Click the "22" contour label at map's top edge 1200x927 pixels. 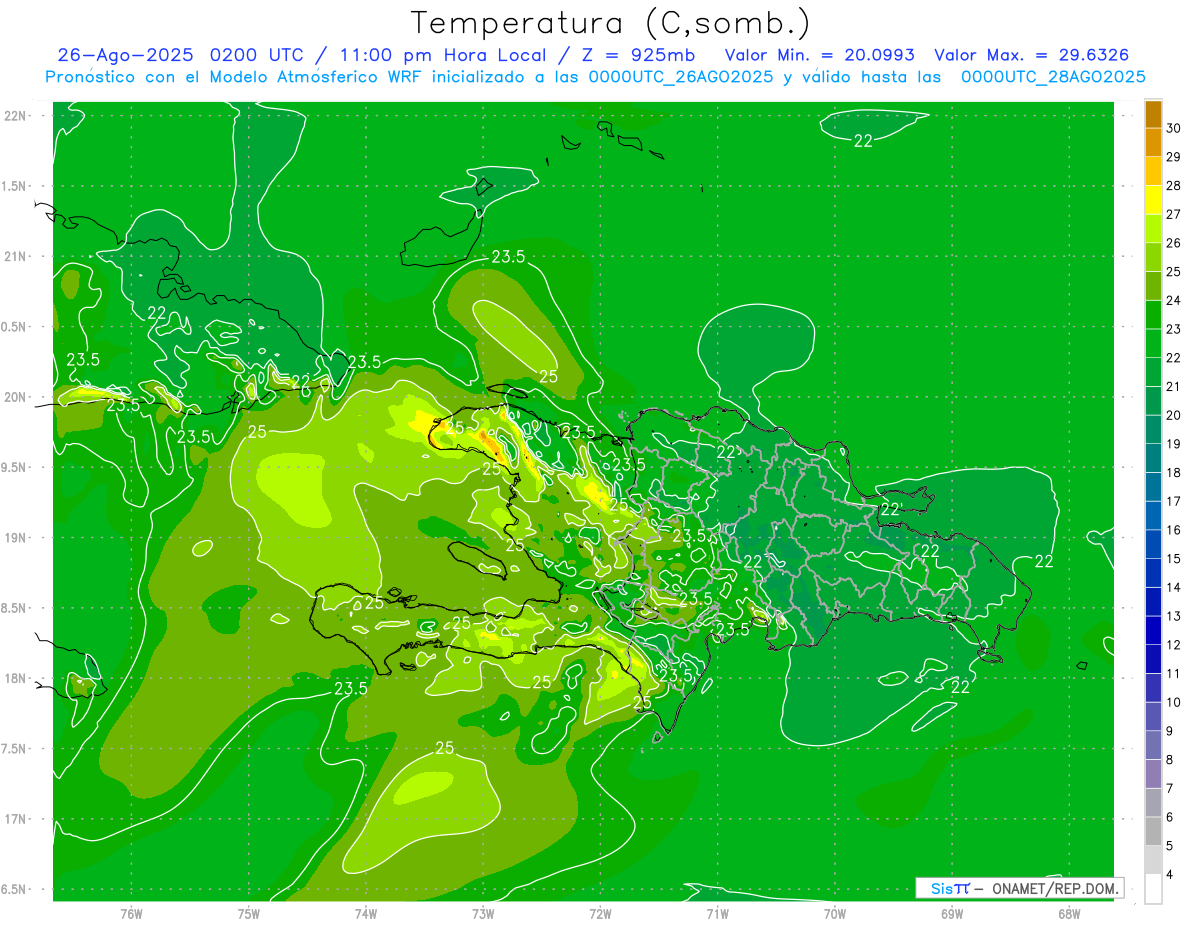point(863,141)
